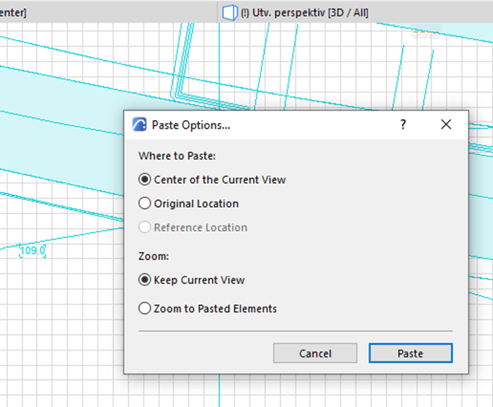Click the Paste Options dialog title text
Image resolution: width=493 pixels, height=407 pixels.
click(x=191, y=125)
